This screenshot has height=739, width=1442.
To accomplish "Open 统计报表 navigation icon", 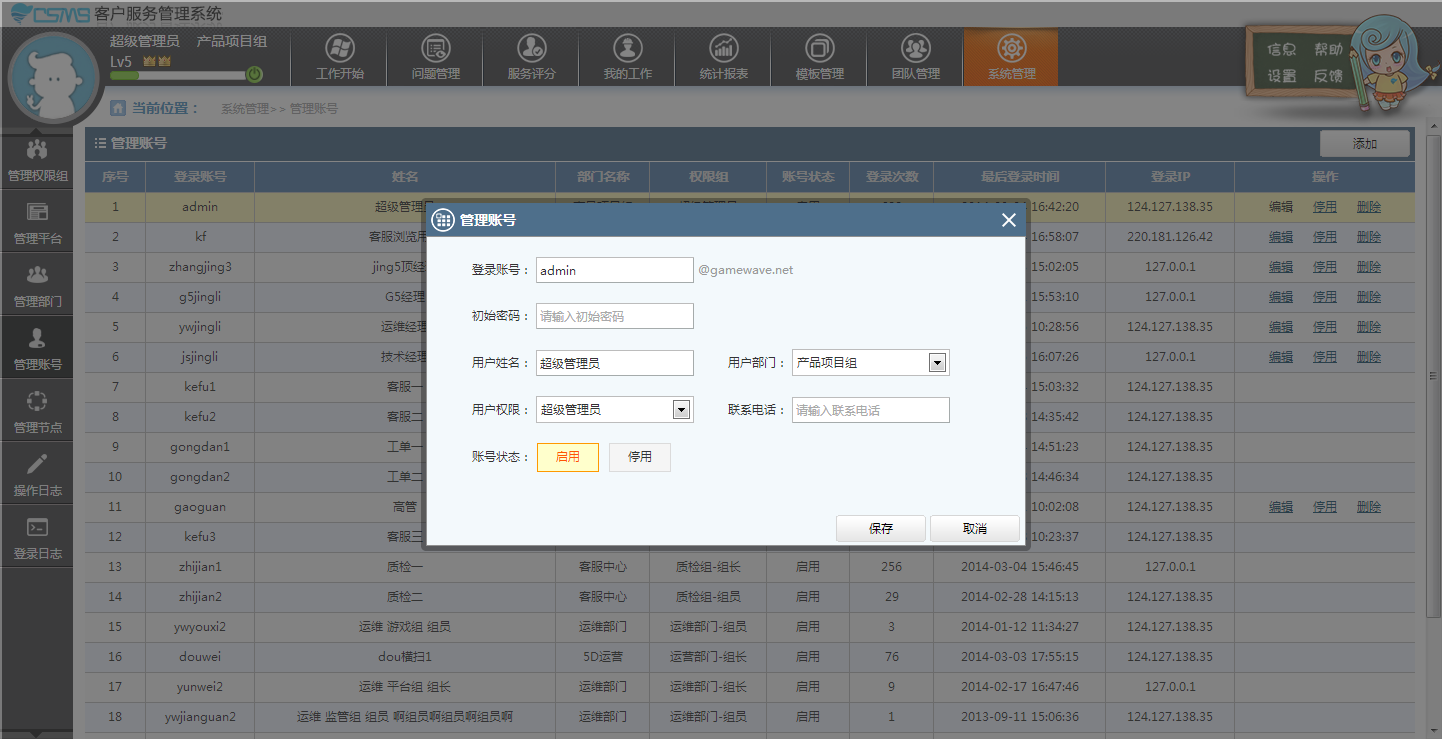I will click(x=723, y=58).
